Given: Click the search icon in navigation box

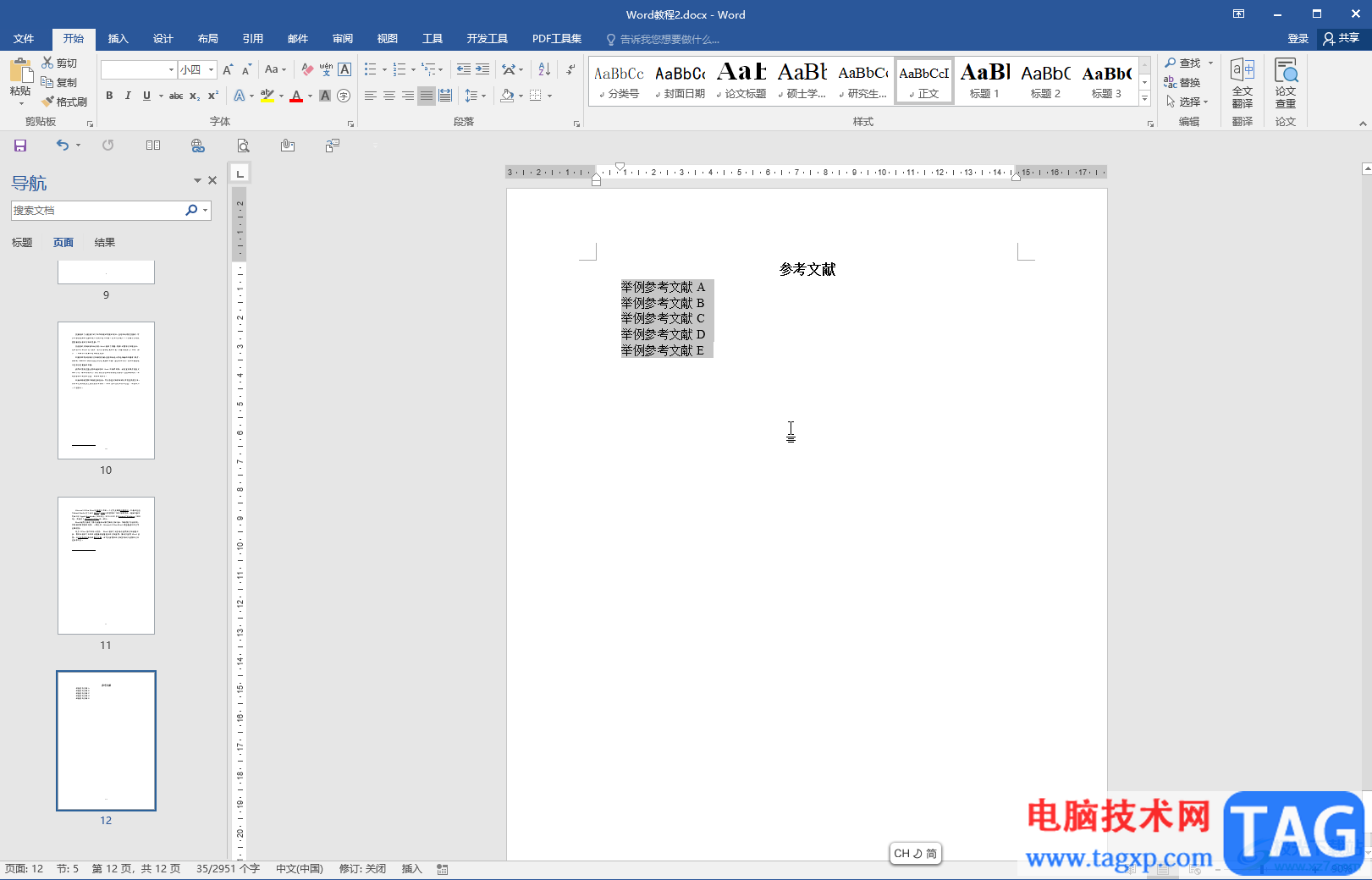Looking at the screenshot, I should click(x=191, y=210).
